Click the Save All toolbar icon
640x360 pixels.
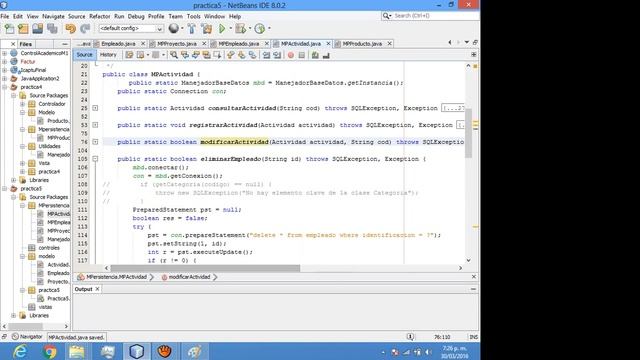[52, 29]
